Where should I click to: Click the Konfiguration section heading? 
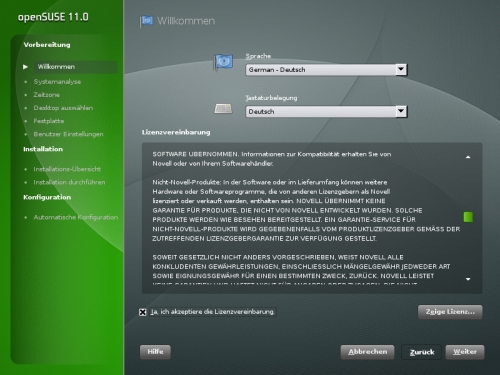47,197
